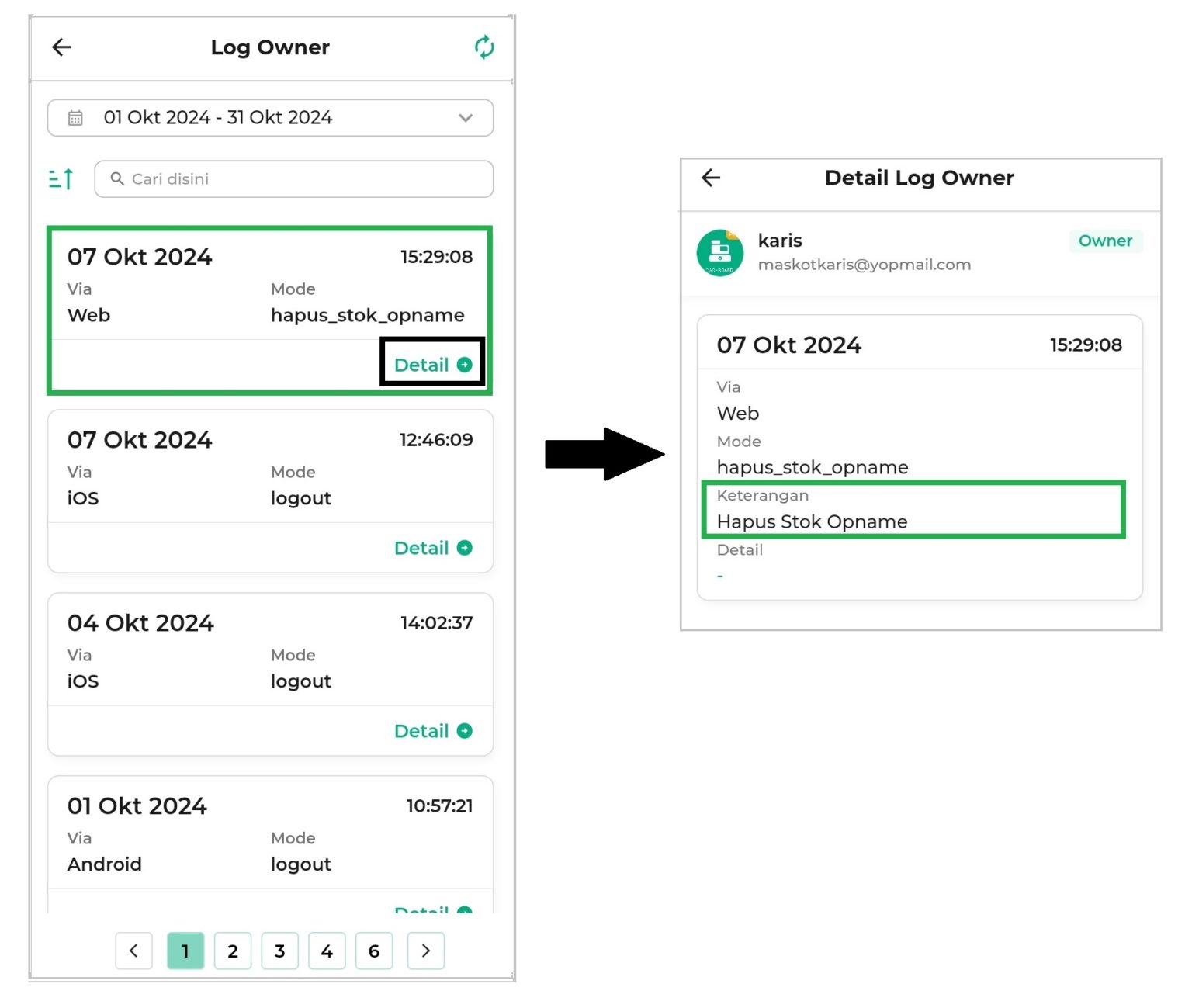Click the back arrow on Log Owner screen
Viewport: 1192px width, 1008px height.
click(61, 47)
